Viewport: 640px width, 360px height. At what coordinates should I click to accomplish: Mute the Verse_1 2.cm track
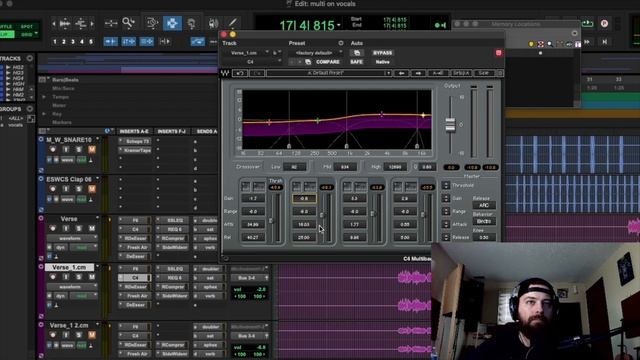92,335
